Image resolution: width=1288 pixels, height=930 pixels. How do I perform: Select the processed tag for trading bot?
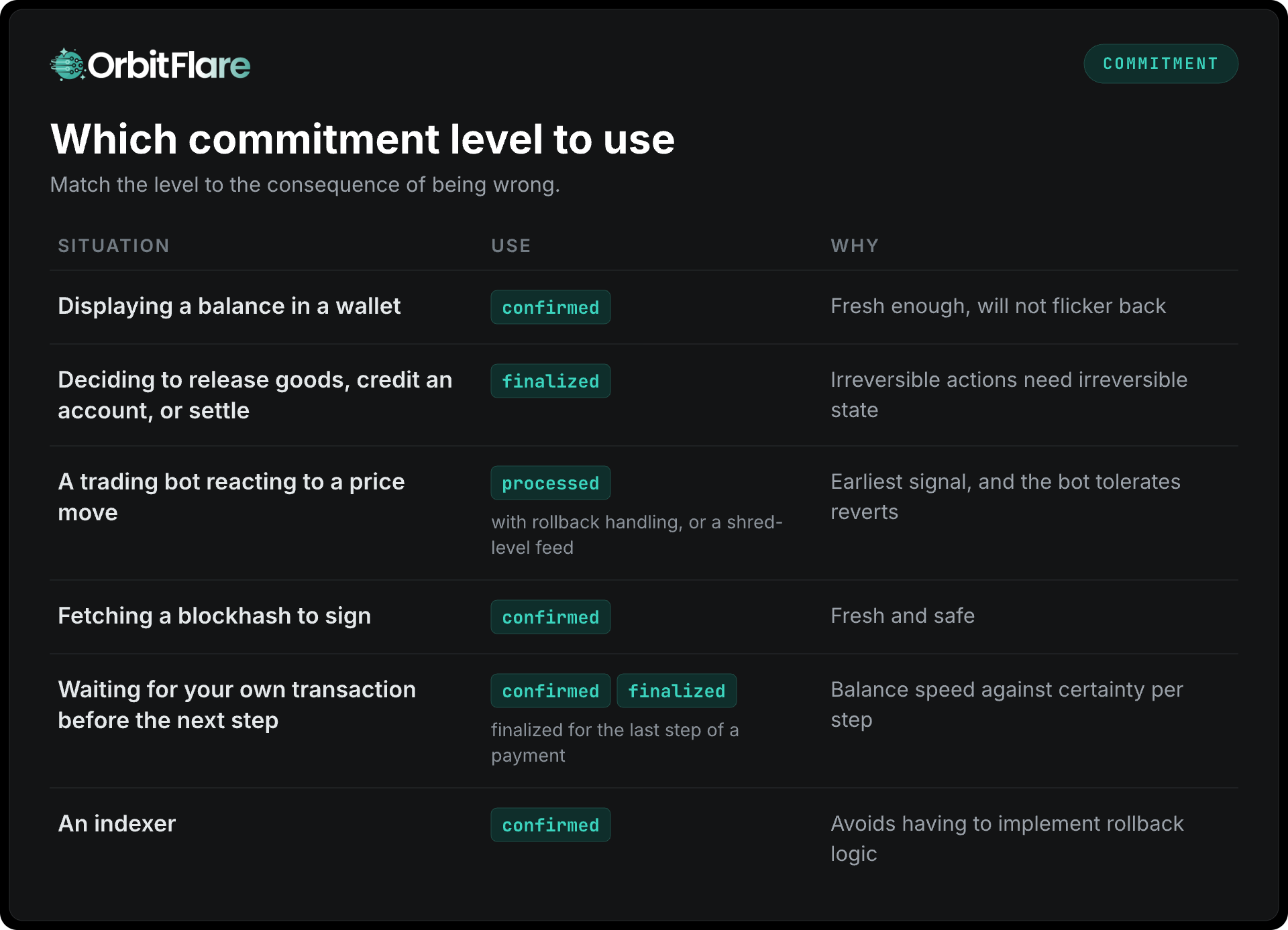[551, 483]
